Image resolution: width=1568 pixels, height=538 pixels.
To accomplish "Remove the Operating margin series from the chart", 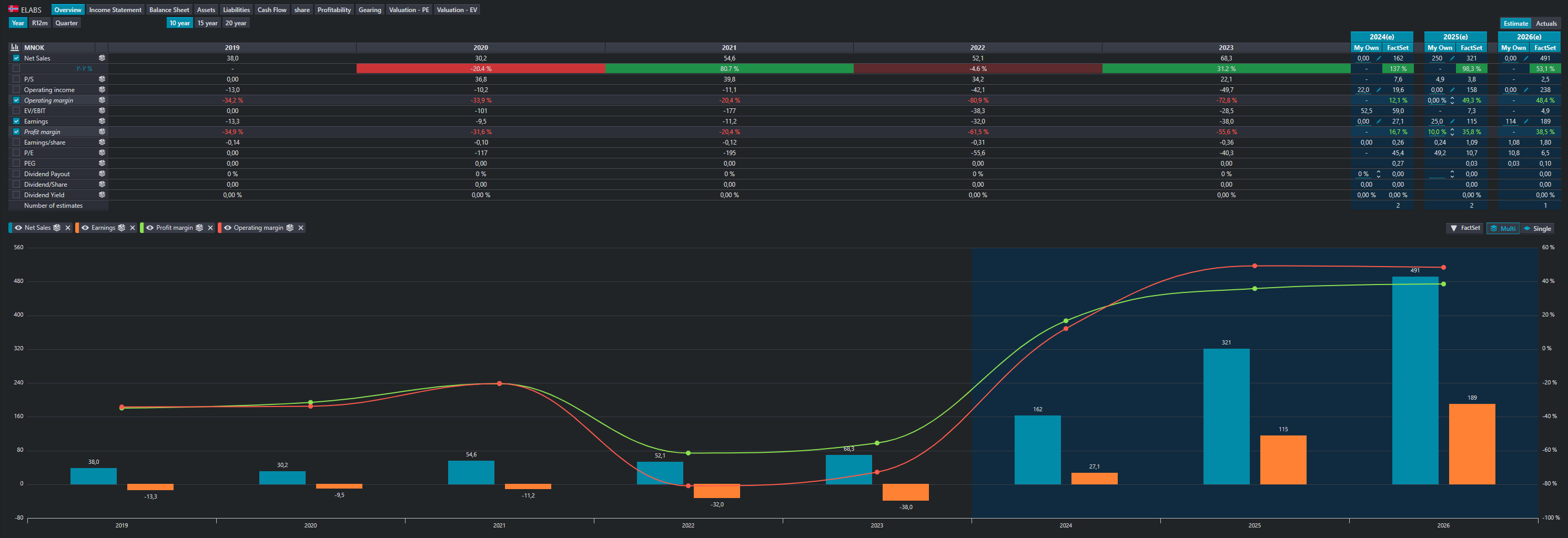I will 301,228.
